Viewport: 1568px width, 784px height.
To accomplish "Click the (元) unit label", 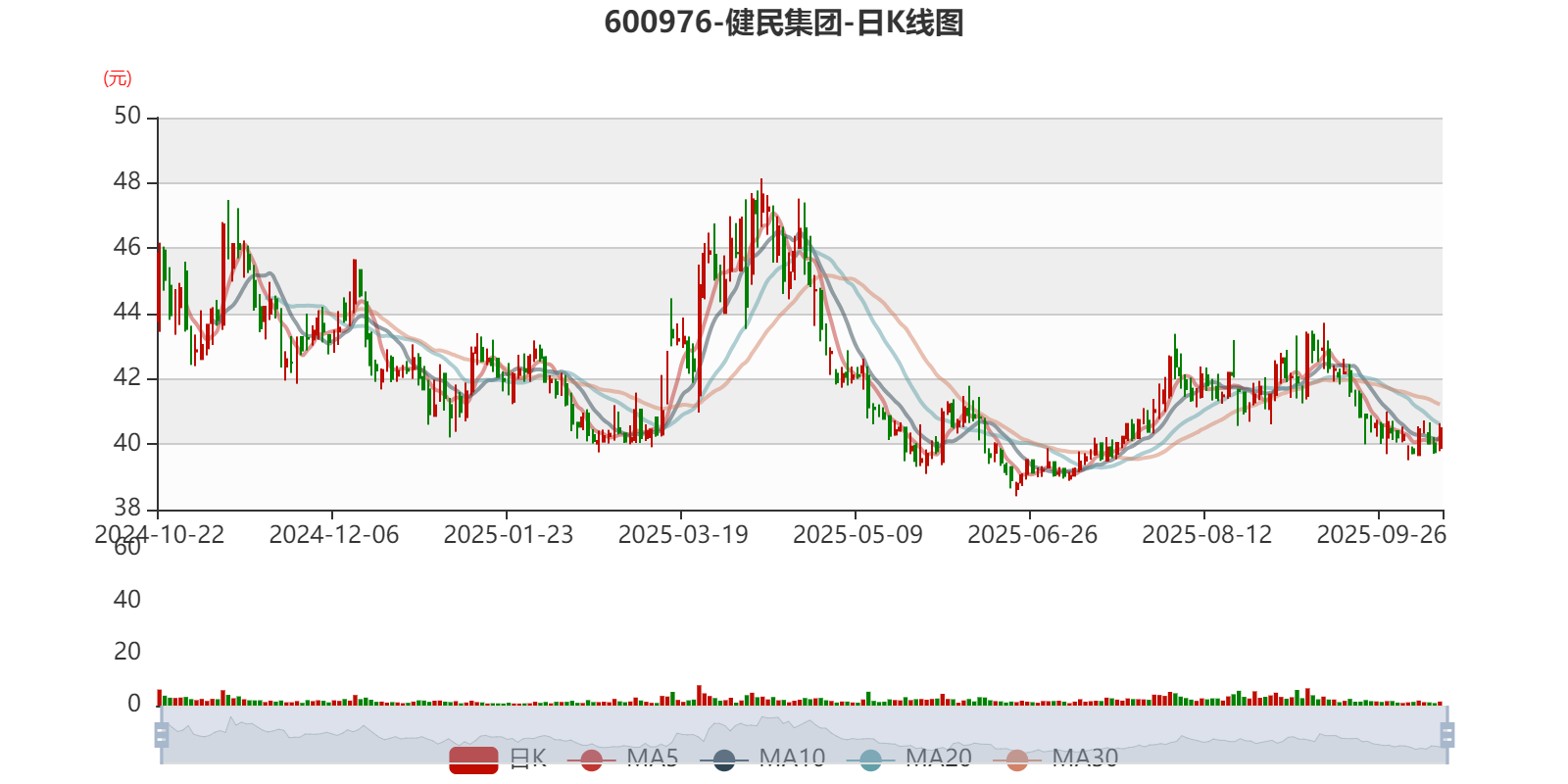I will [x=118, y=78].
